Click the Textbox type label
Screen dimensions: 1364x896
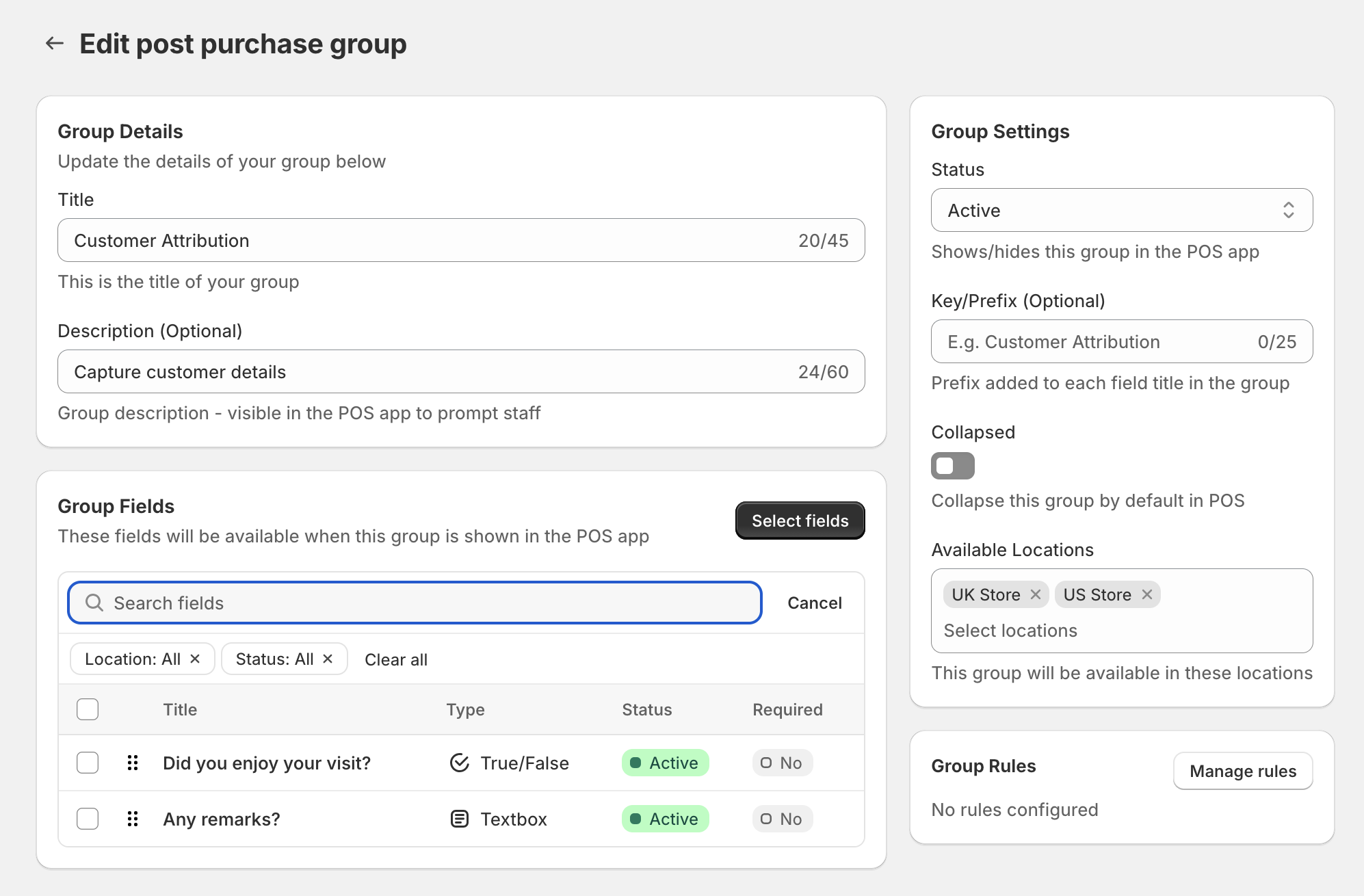[514, 819]
